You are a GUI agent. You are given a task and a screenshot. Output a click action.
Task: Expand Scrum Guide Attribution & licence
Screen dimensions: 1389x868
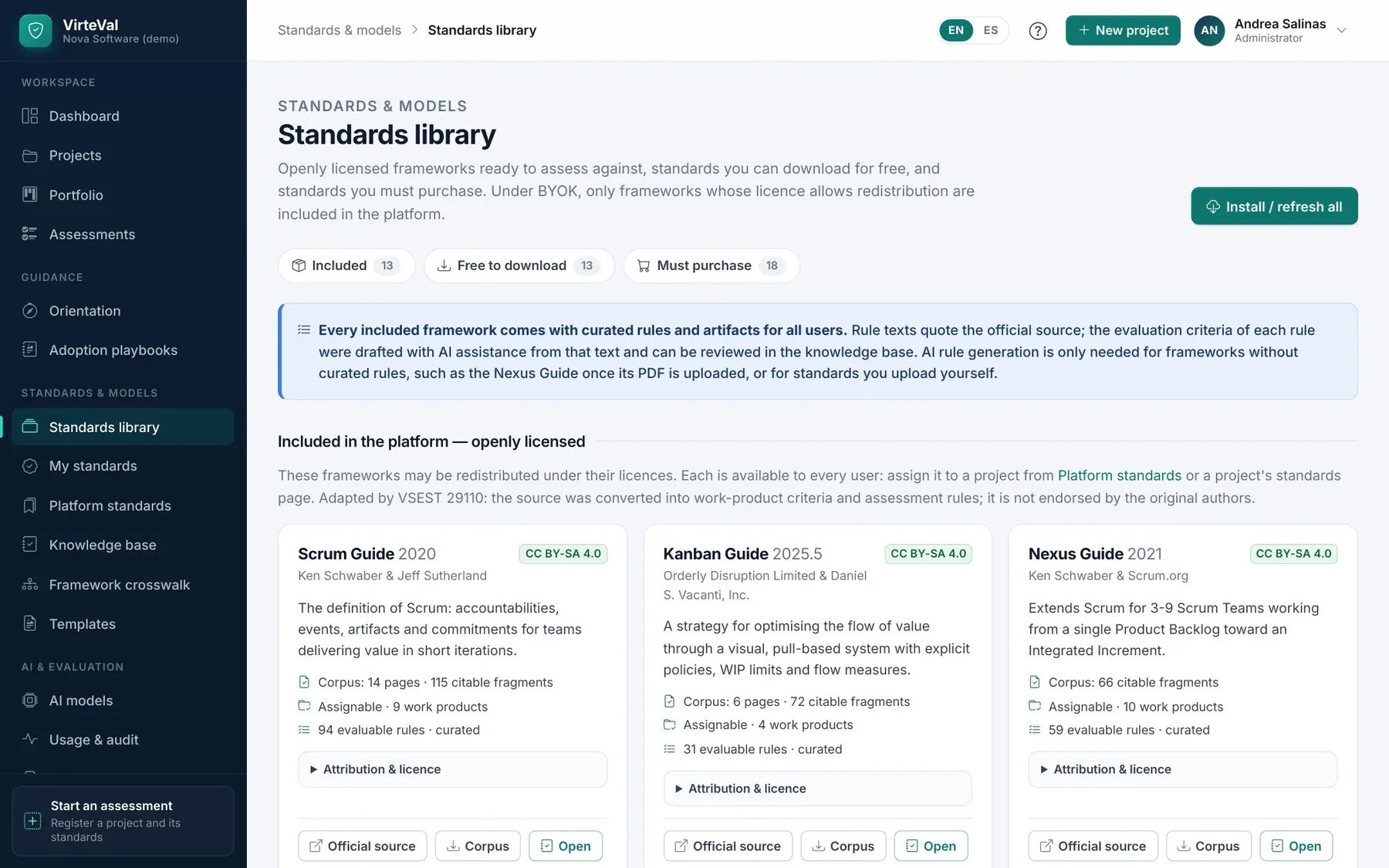pyautogui.click(x=452, y=769)
